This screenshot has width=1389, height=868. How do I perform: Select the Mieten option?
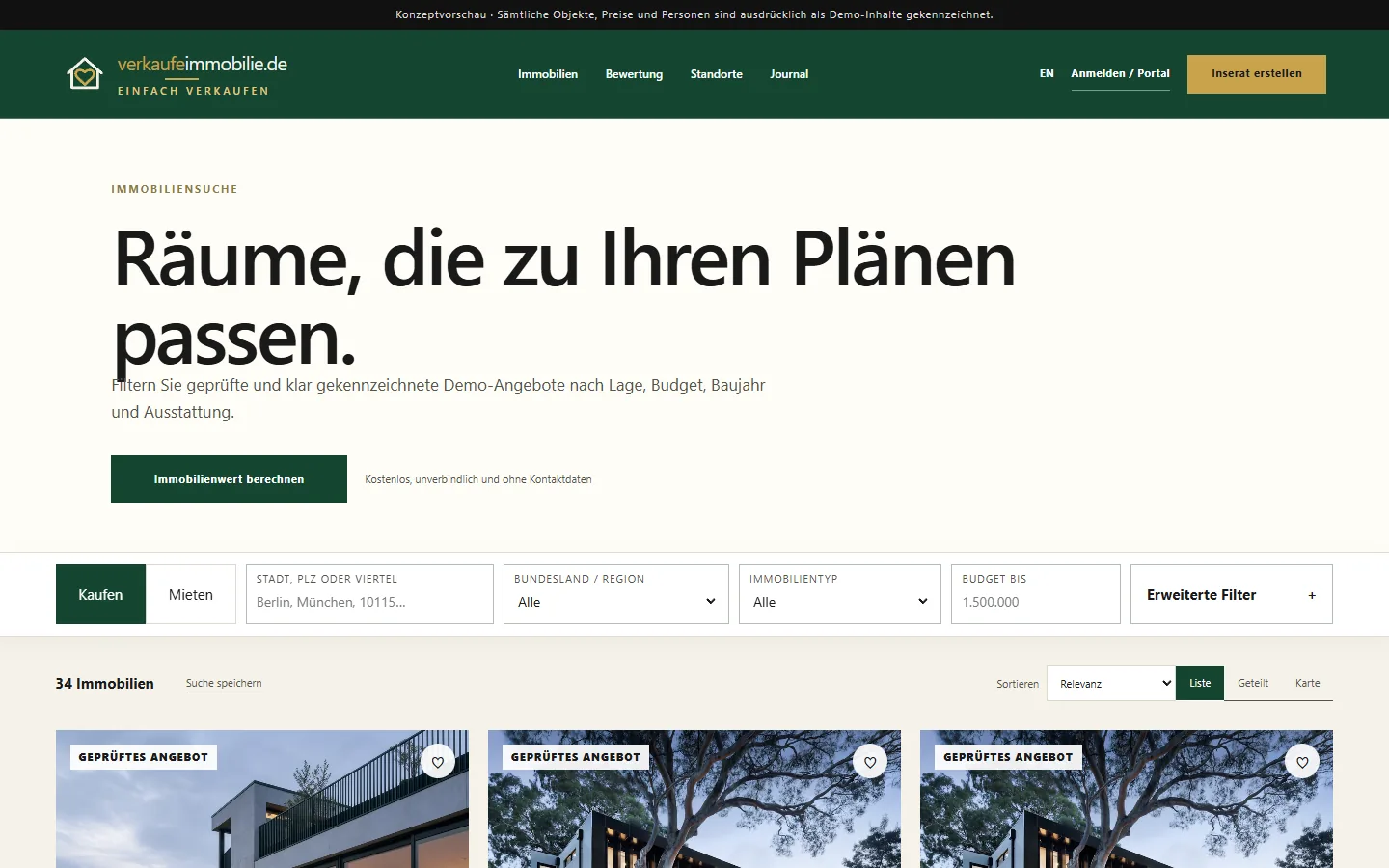[191, 594]
